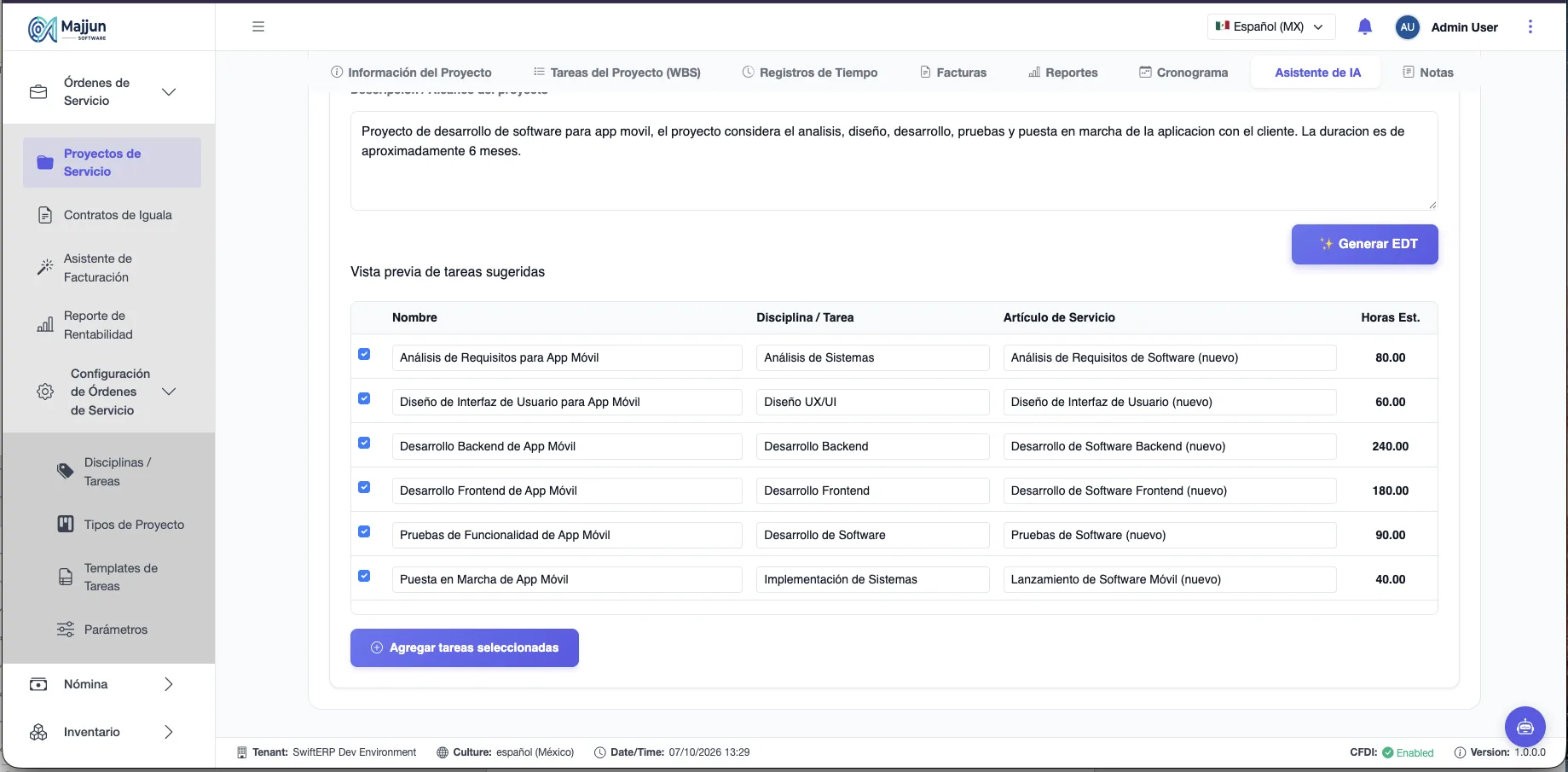Click the Majjun Software logo
The height and width of the screenshot is (772, 1568).
(67, 28)
